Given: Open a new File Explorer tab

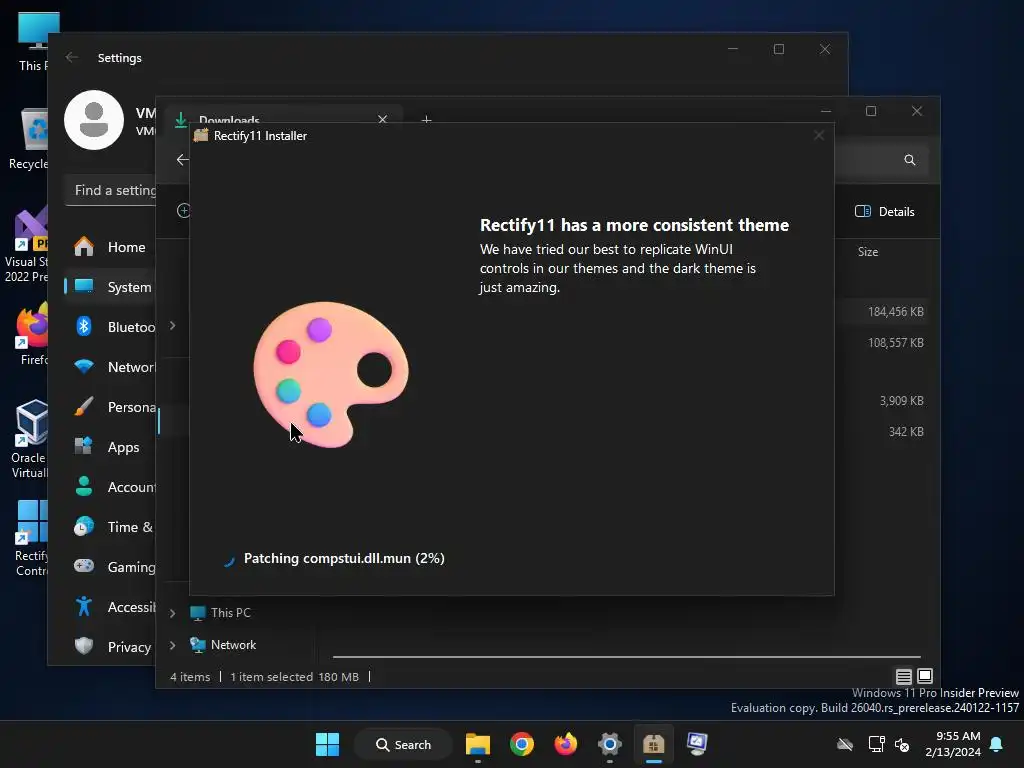Looking at the screenshot, I should click(426, 120).
